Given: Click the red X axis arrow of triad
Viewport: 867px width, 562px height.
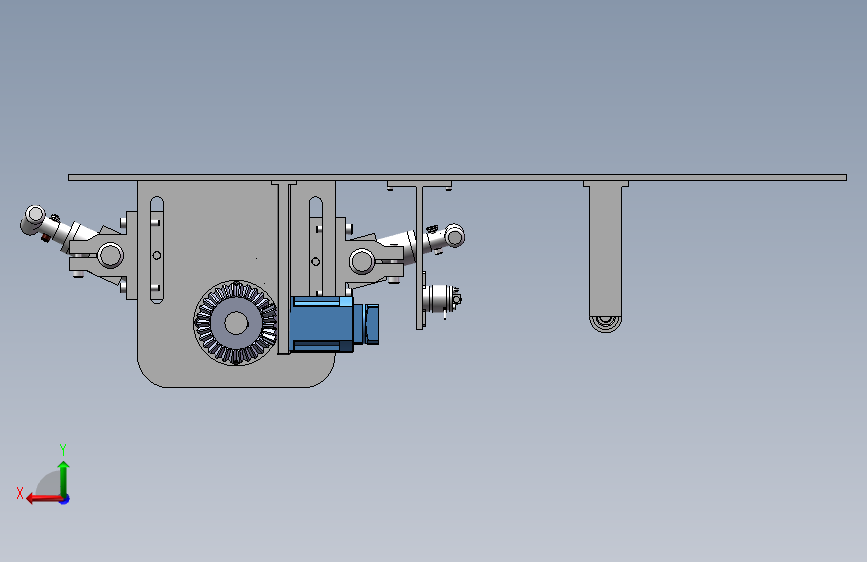Looking at the screenshot, I should tap(43, 499).
